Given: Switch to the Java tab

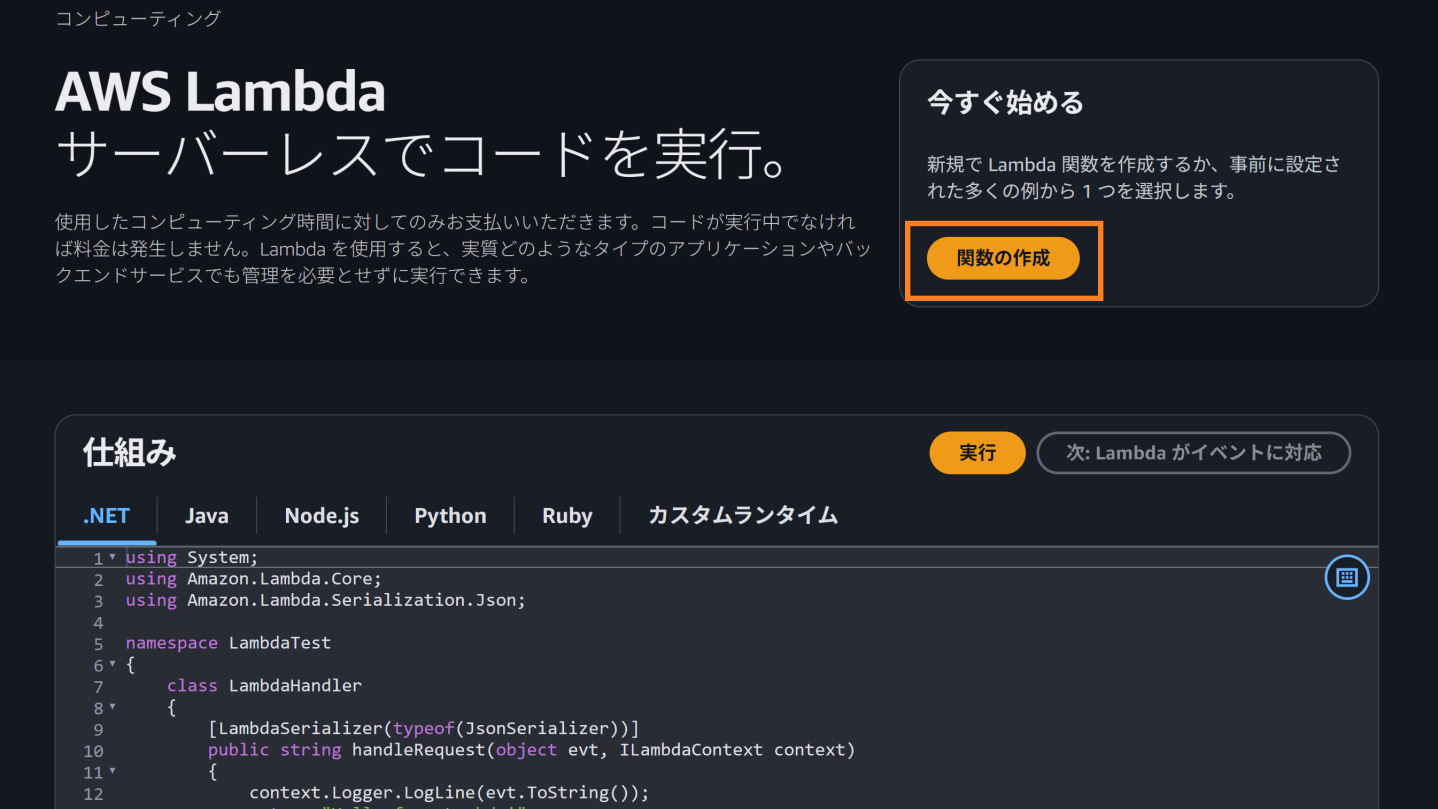Looking at the screenshot, I should pyautogui.click(x=207, y=516).
